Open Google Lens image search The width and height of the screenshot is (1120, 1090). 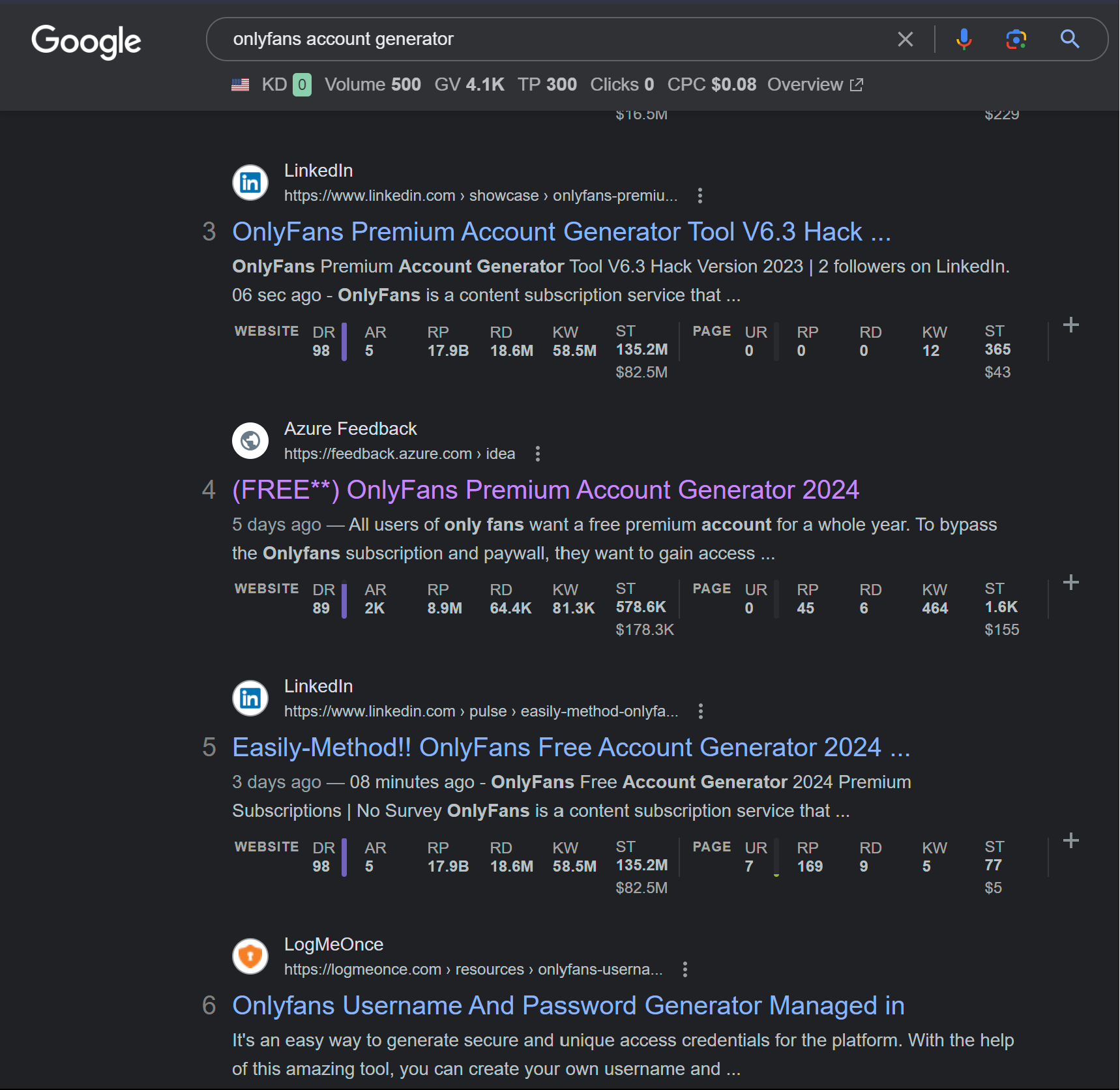(1016, 39)
